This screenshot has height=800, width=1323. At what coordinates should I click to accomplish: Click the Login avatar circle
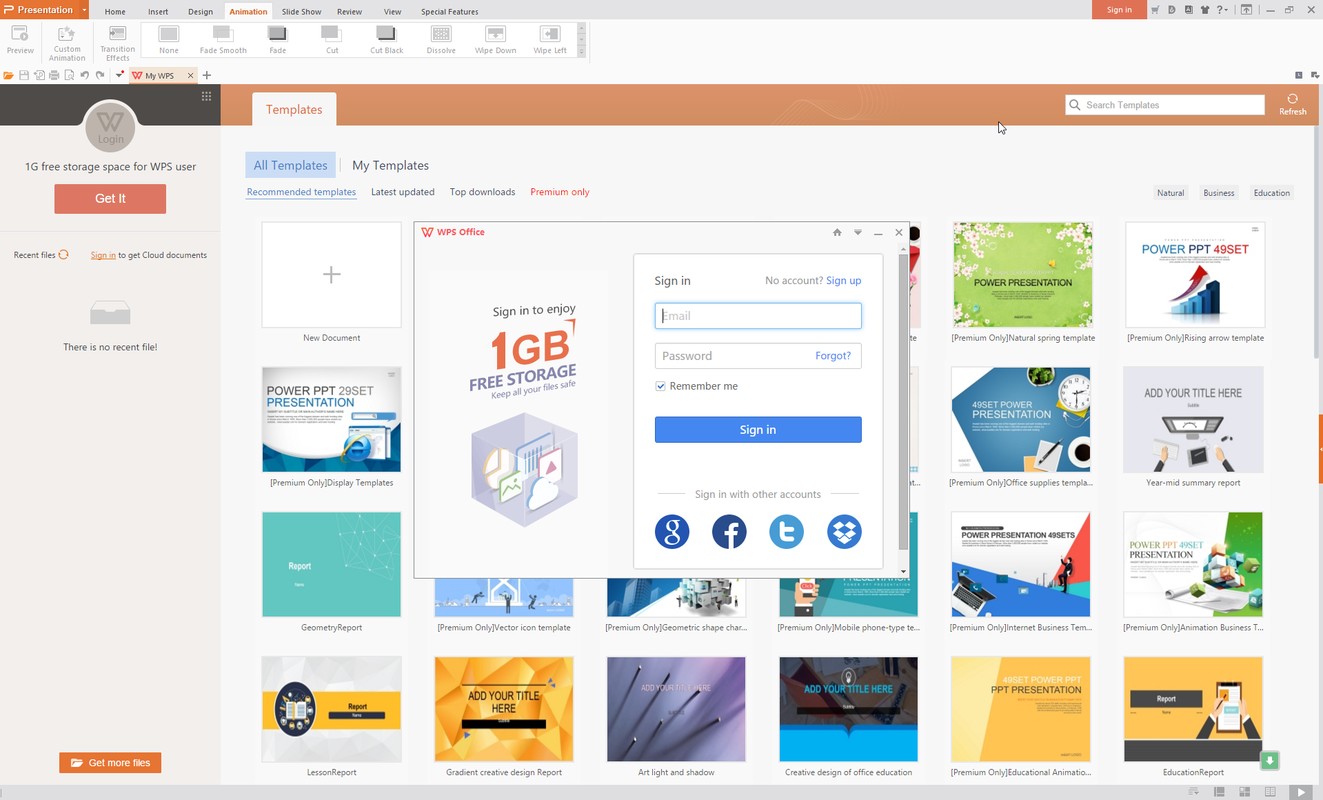110,127
